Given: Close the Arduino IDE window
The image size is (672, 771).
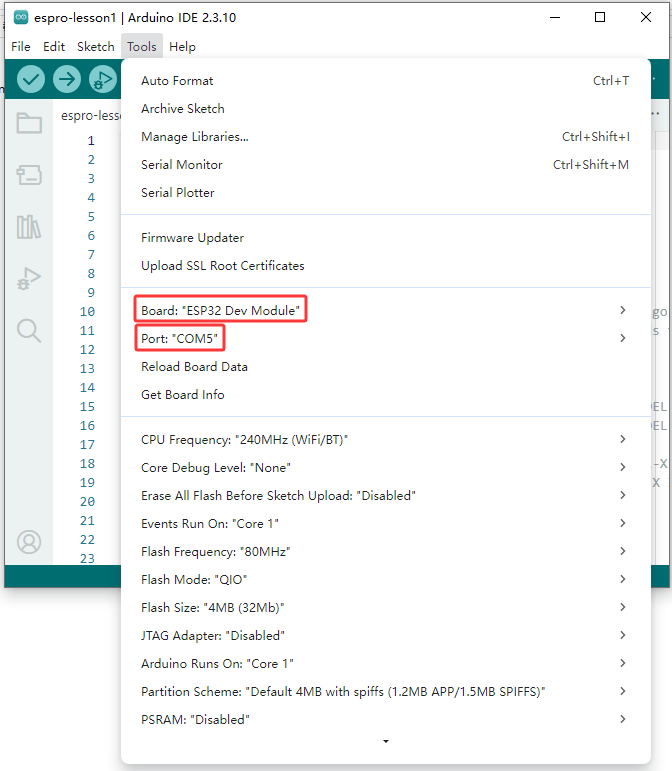Looking at the screenshot, I should coord(646,18).
